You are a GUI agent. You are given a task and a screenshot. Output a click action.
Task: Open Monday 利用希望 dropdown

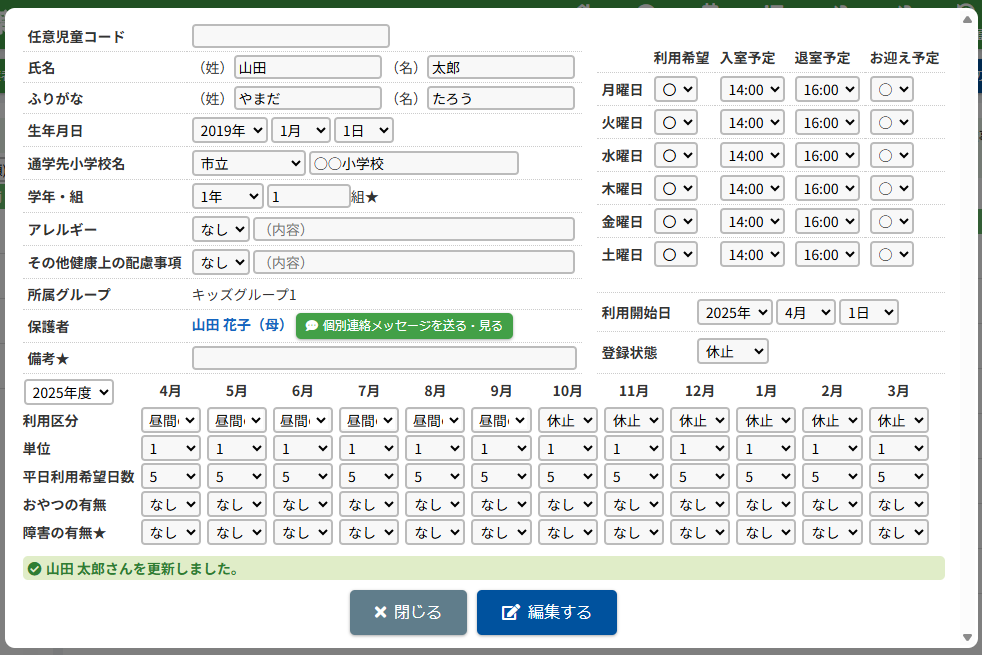[676, 89]
